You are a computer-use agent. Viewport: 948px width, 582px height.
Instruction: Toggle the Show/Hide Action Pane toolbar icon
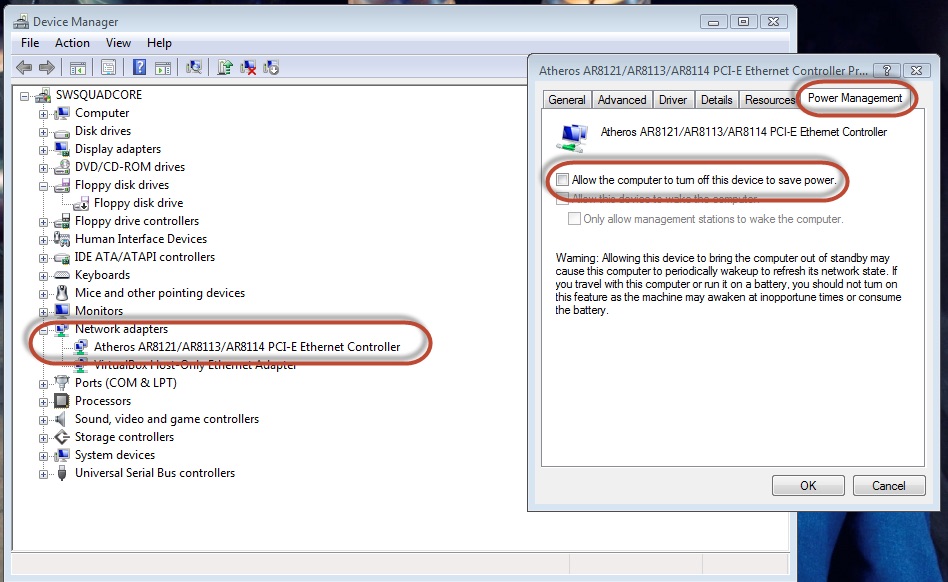pyautogui.click(x=163, y=68)
